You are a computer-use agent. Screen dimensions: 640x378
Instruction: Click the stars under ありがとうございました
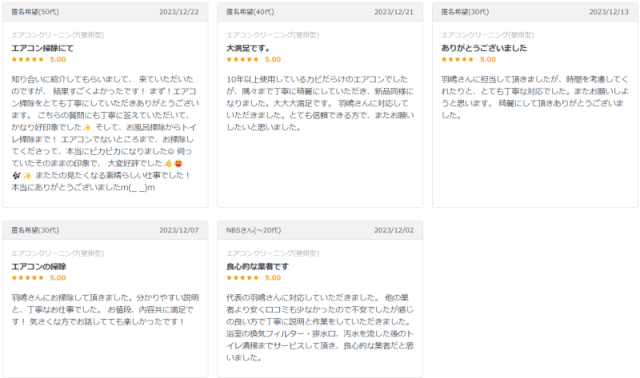[457, 60]
